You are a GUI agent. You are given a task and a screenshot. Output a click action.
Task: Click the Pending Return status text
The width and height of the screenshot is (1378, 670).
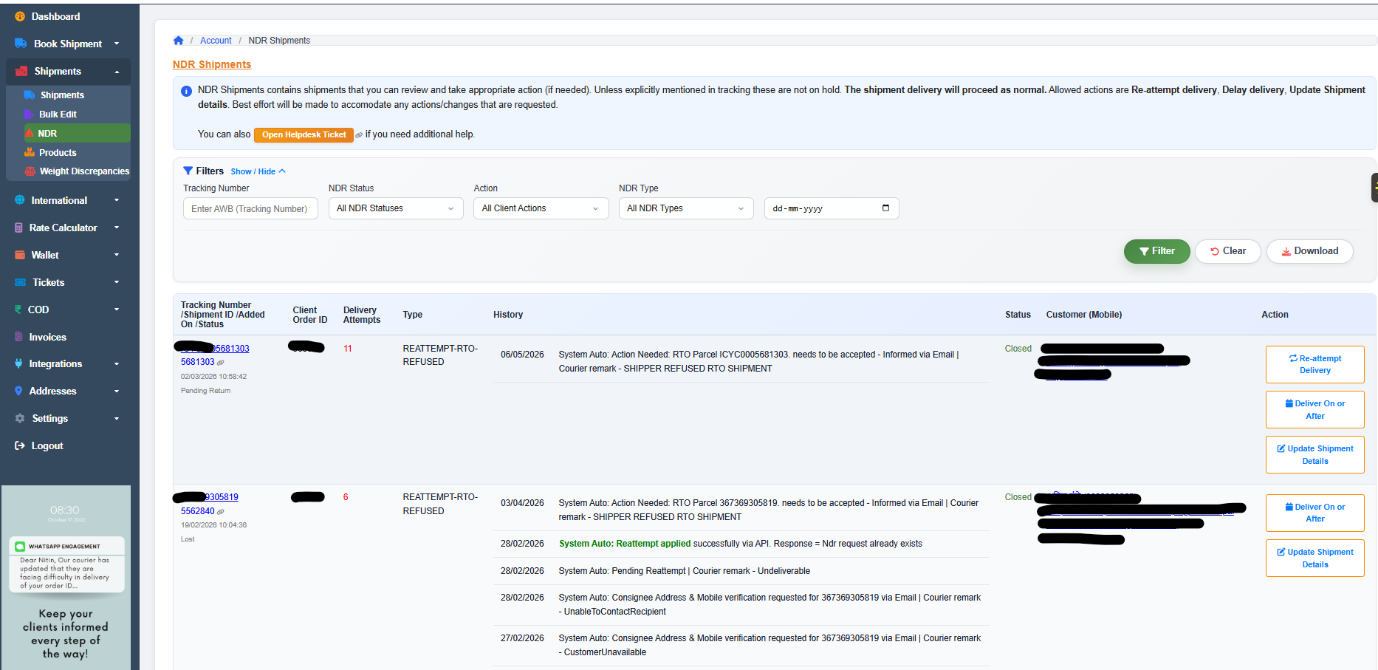[x=206, y=390]
